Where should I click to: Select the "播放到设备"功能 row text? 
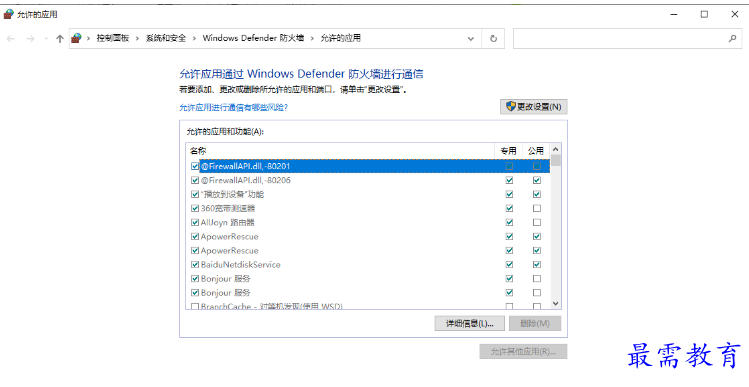coord(232,194)
